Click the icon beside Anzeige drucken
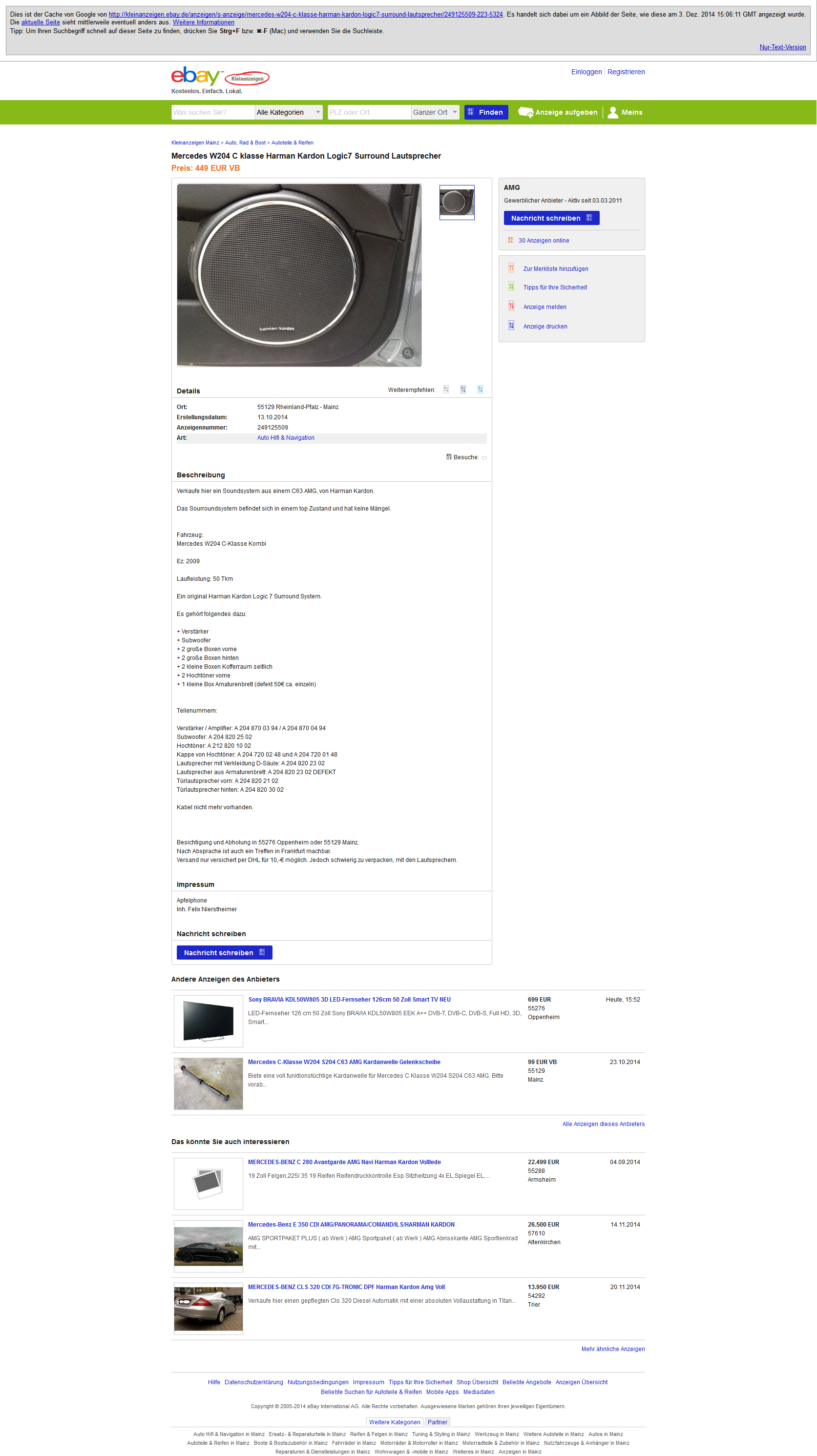Image resolution: width=817 pixels, height=1456 pixels. click(x=511, y=326)
